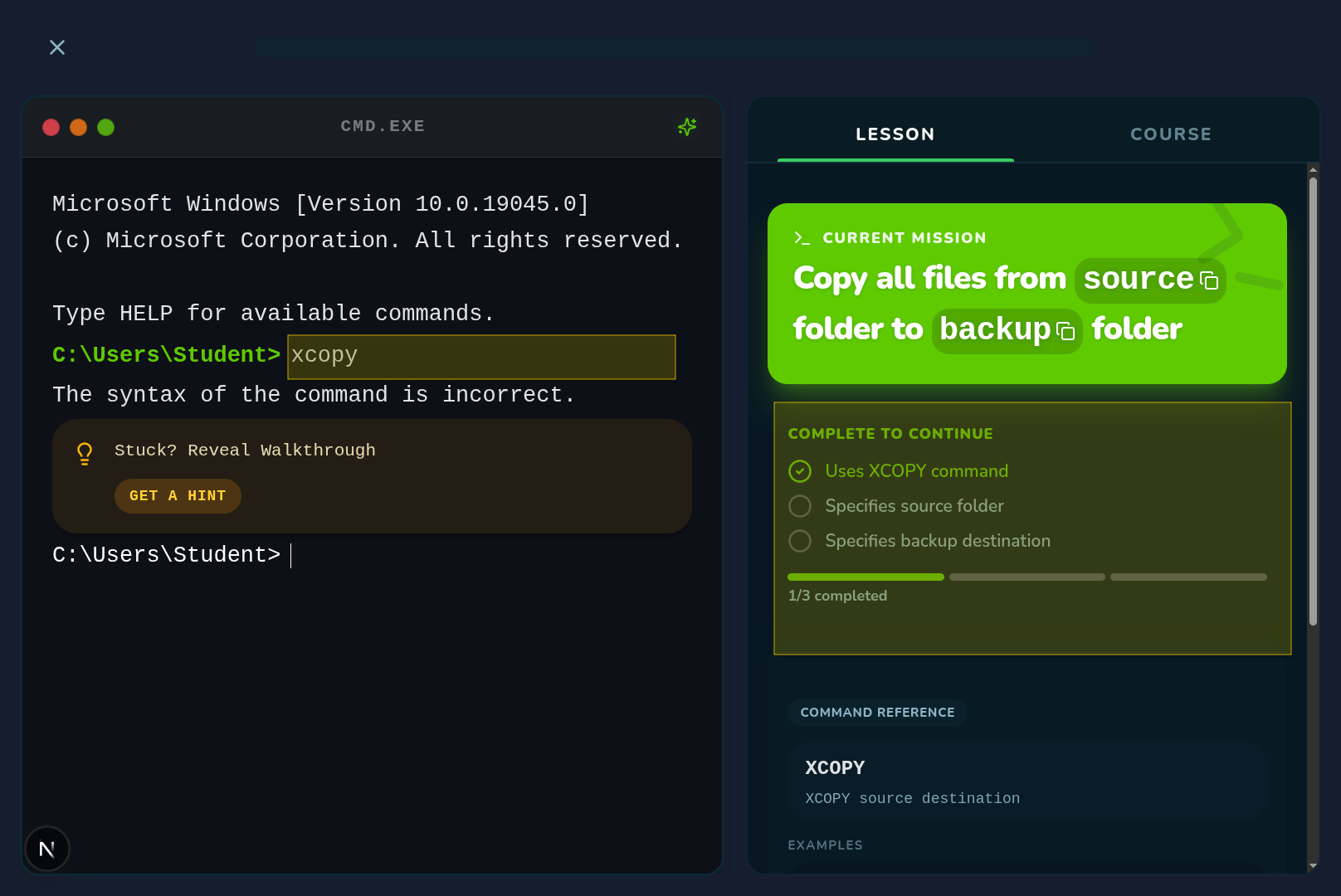This screenshot has width=1341, height=896.
Task: Click the xcopy command input field
Action: pos(481,357)
